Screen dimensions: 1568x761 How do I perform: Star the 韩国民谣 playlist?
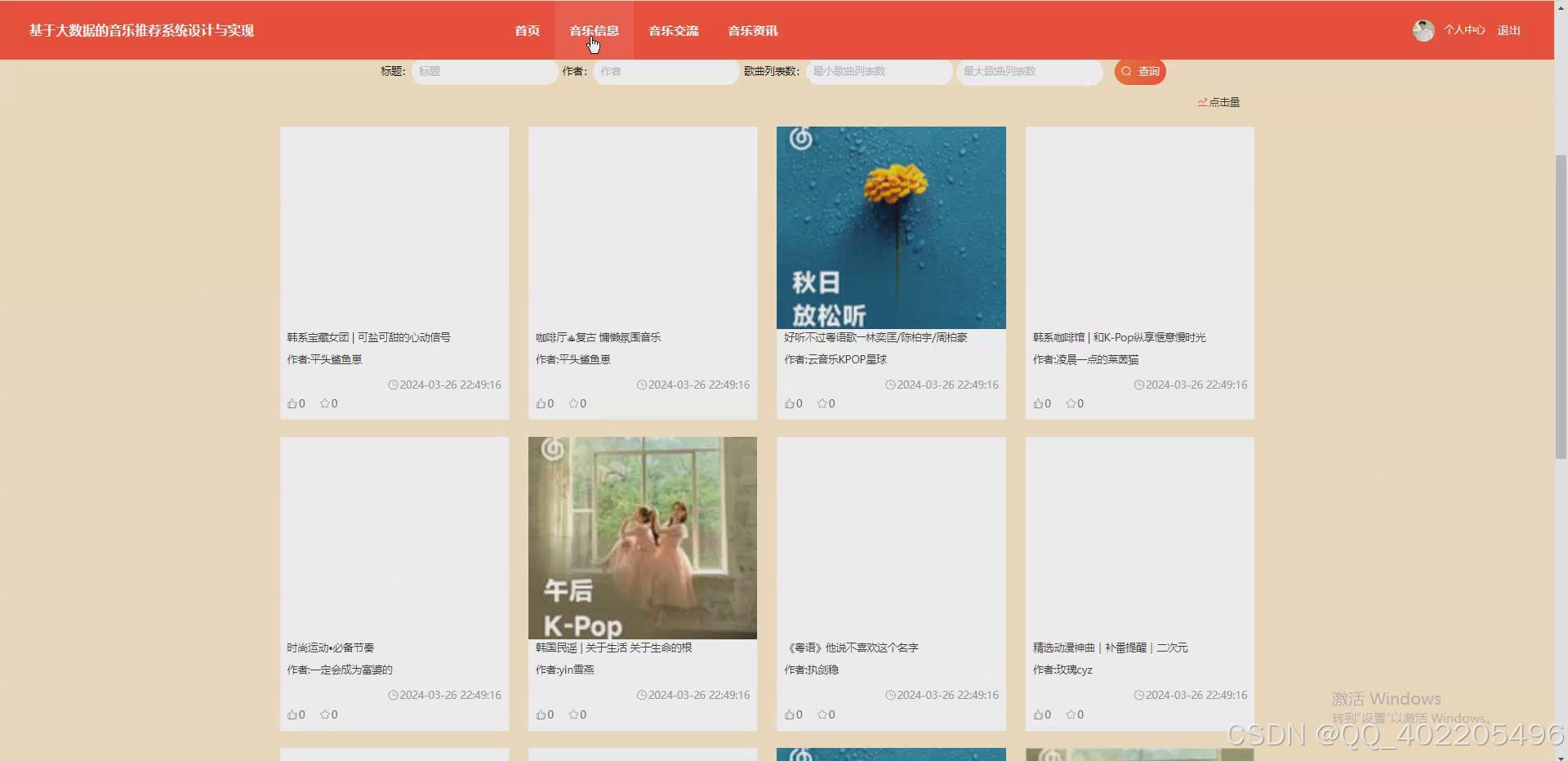pyautogui.click(x=577, y=714)
